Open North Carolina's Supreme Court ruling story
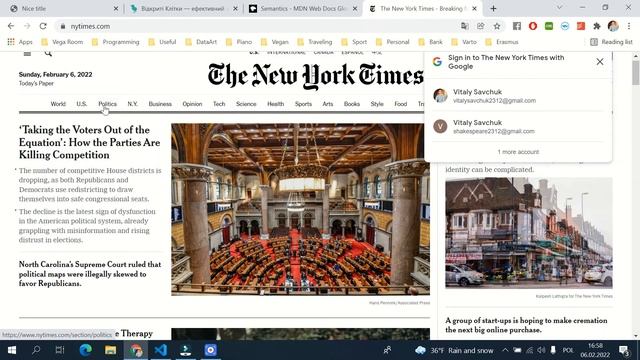Viewport: 640px width, 360px height. pos(90,274)
